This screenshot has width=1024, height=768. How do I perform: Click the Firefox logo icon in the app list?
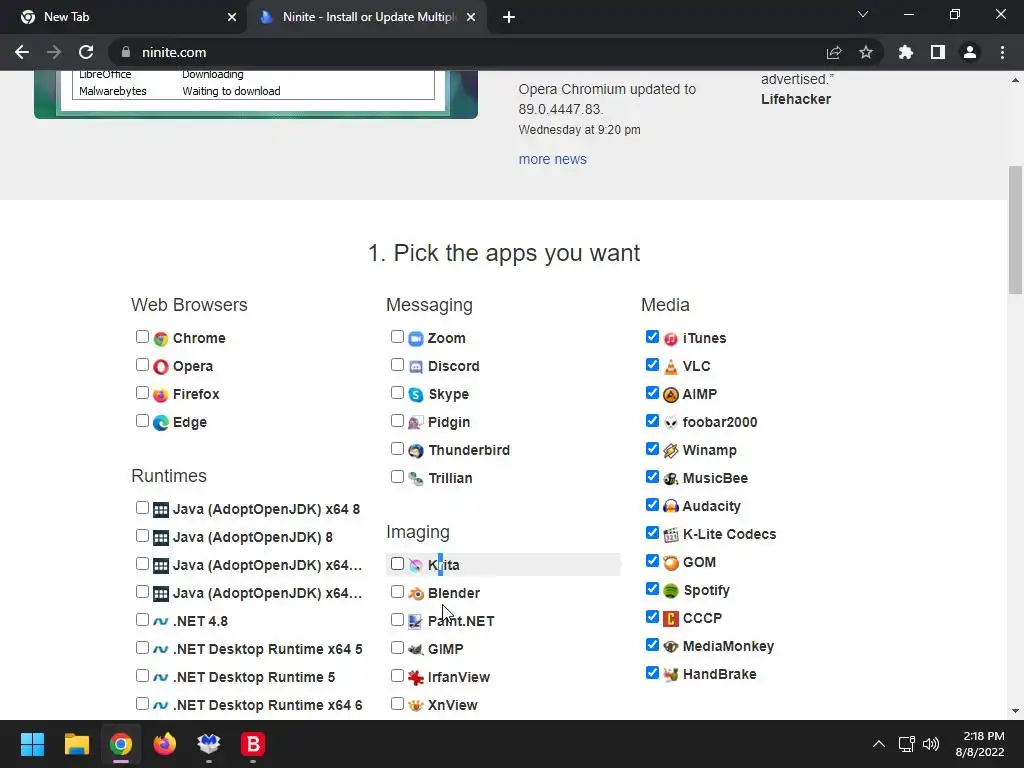tap(161, 394)
